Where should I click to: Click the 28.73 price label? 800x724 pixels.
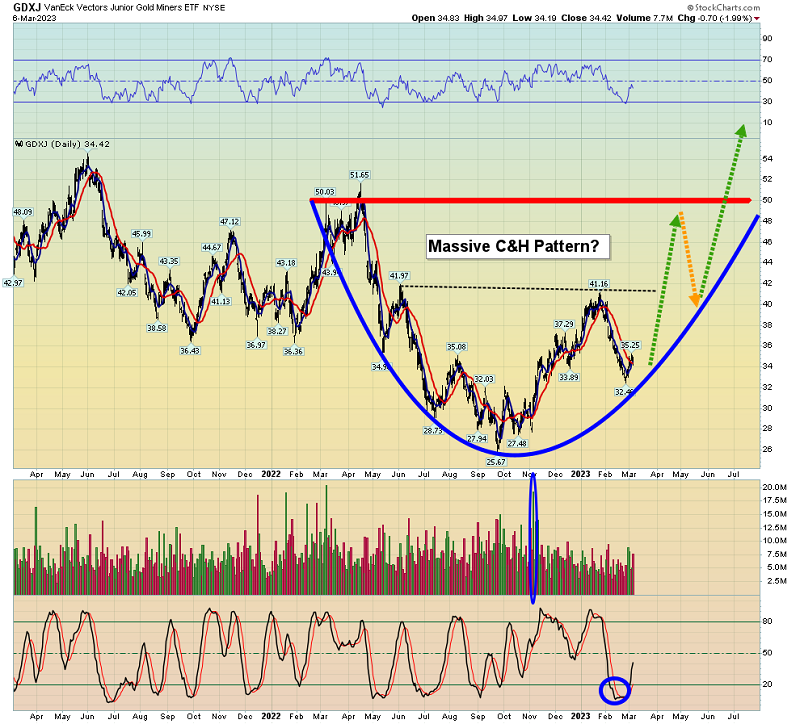[433, 431]
